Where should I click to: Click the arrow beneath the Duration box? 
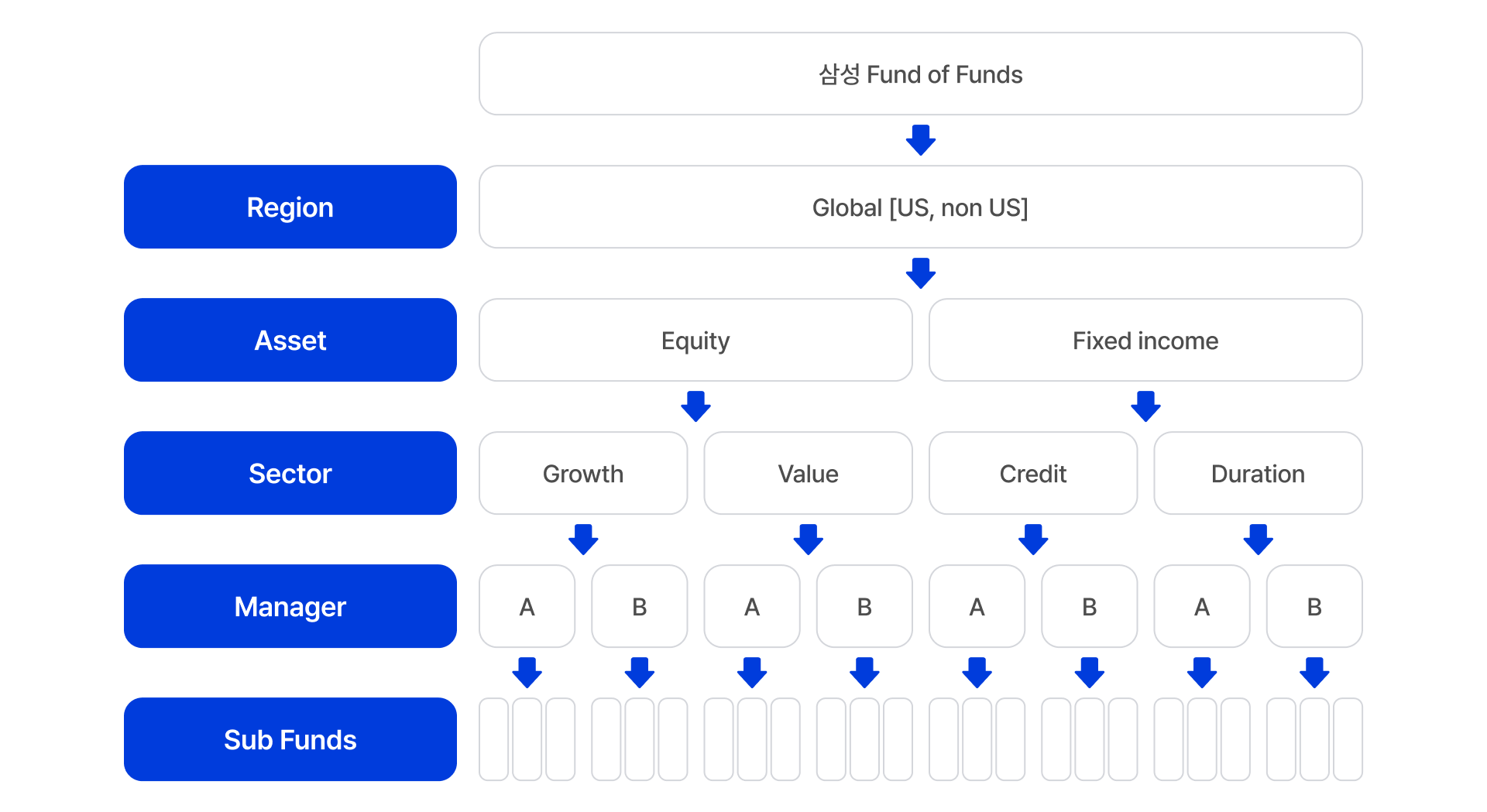tap(1258, 540)
